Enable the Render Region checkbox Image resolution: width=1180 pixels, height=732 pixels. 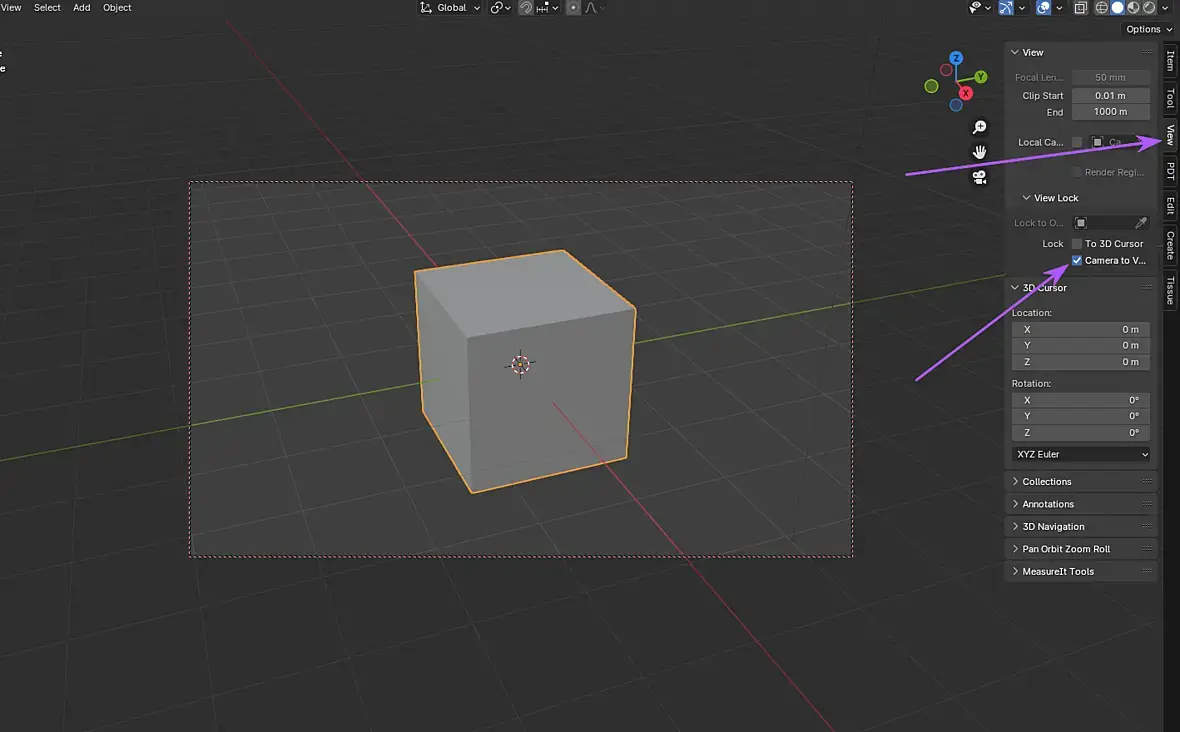pos(1077,172)
